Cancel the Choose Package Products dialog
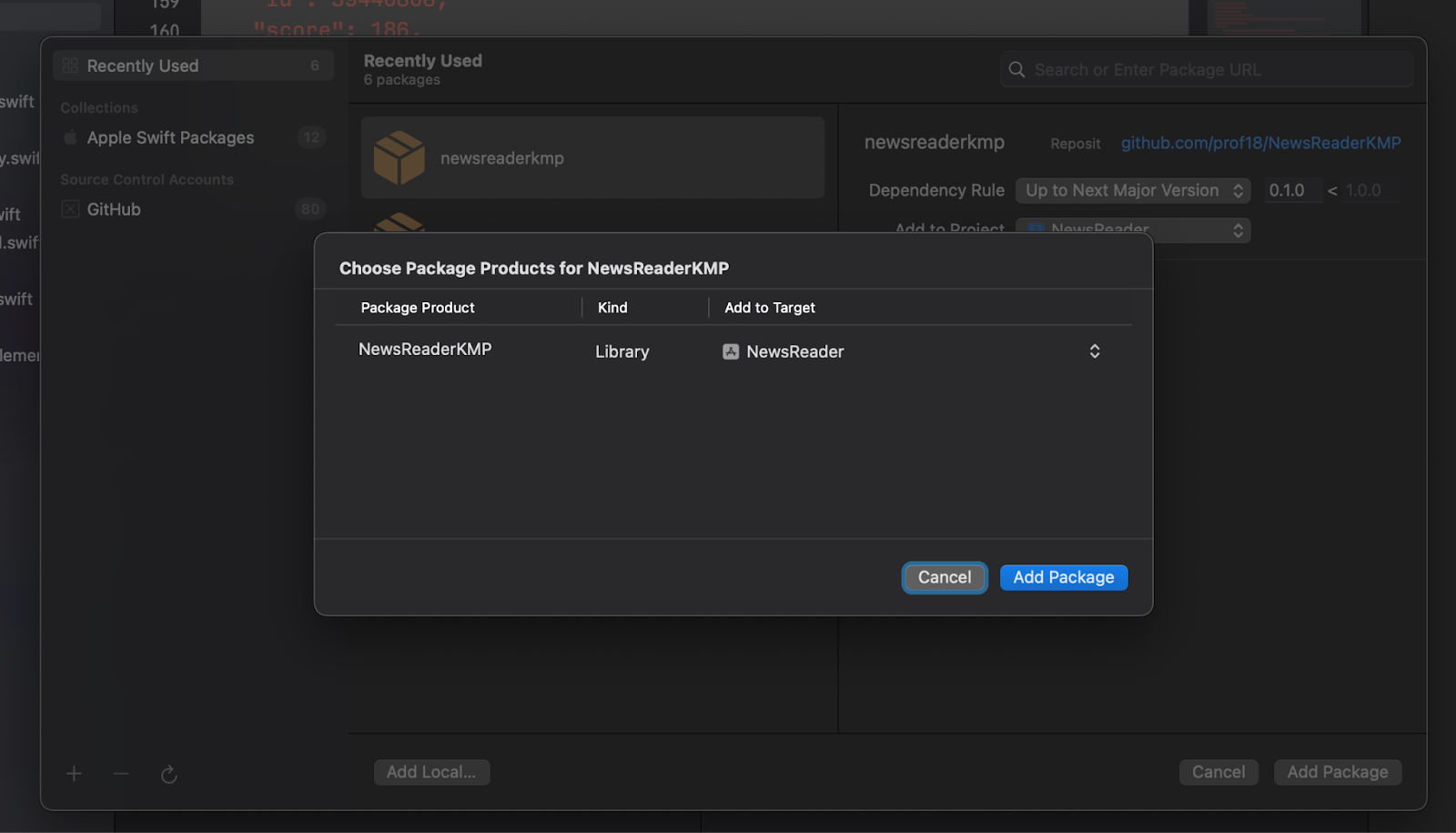Screen dimensions: 1456x833 click(945, 577)
